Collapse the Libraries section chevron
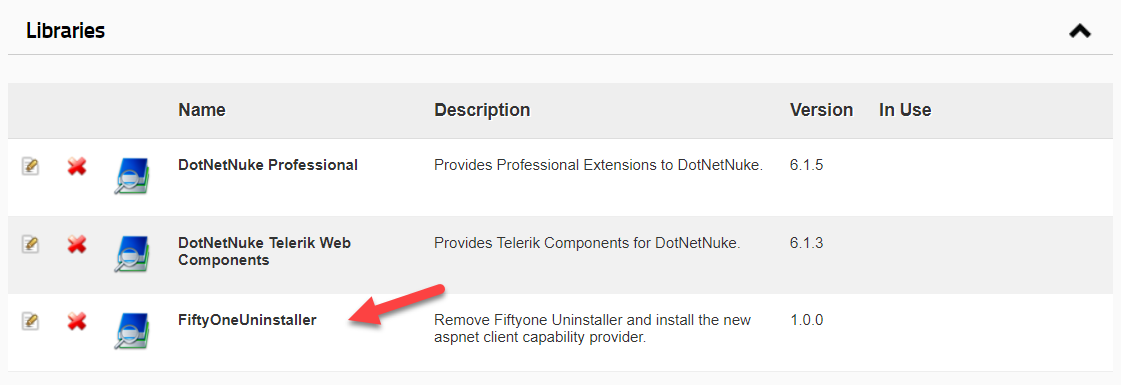1121x385 pixels. coord(1080,31)
